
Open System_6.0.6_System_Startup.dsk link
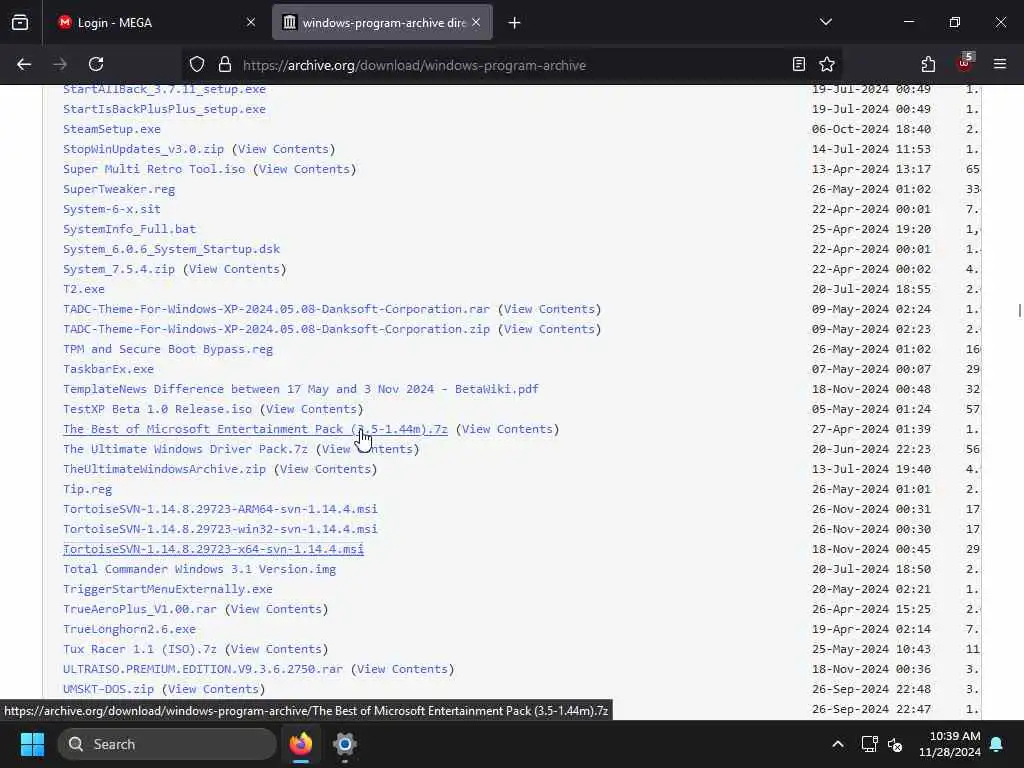171,249
